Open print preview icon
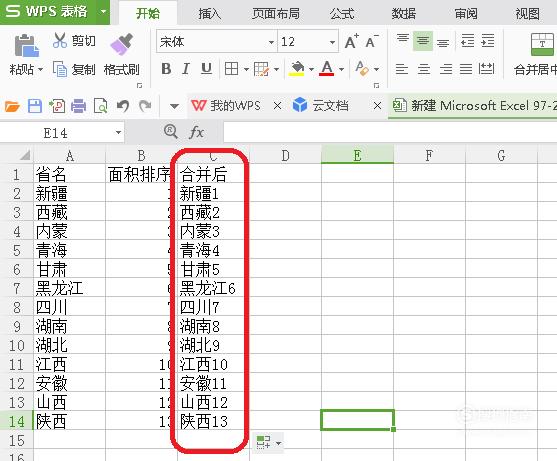This screenshot has height=461, width=557. pyautogui.click(x=101, y=106)
